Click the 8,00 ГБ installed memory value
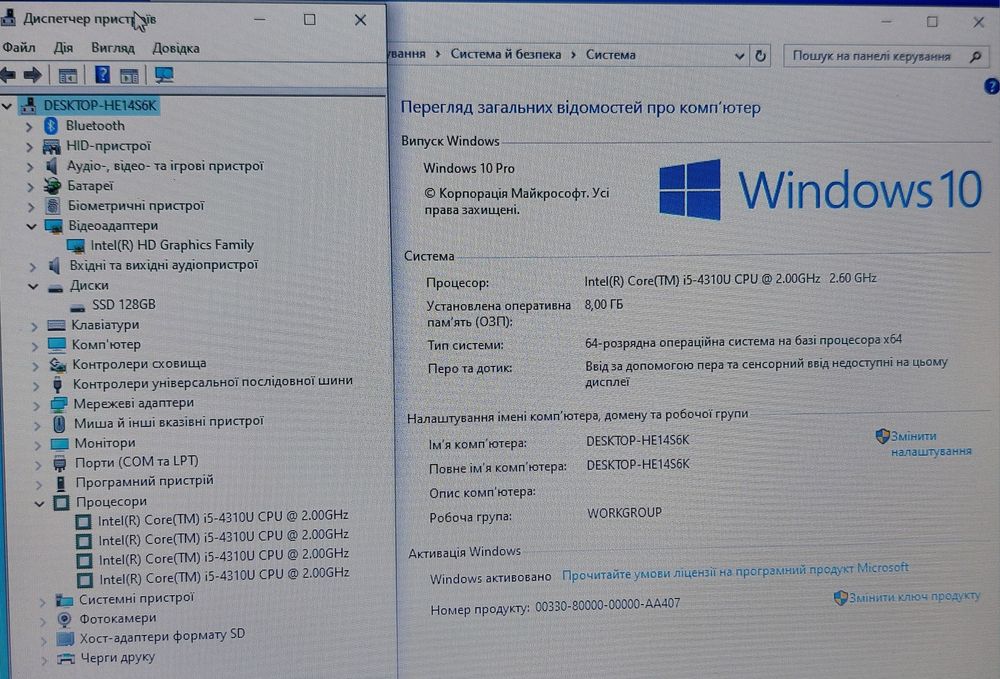1000x679 pixels. click(603, 305)
